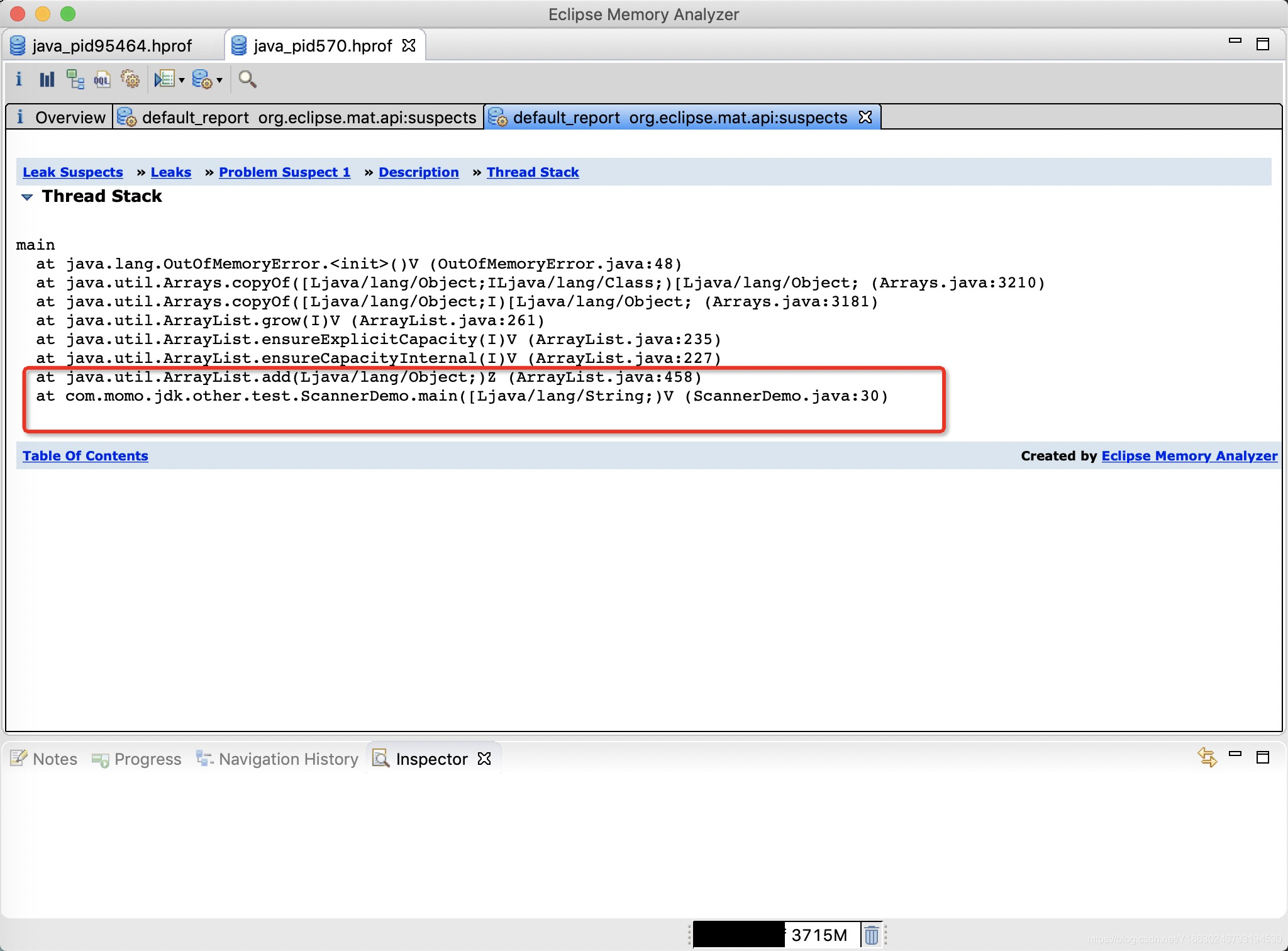
Task: Minimize the Inspector bottom panel
Action: coord(1235,754)
